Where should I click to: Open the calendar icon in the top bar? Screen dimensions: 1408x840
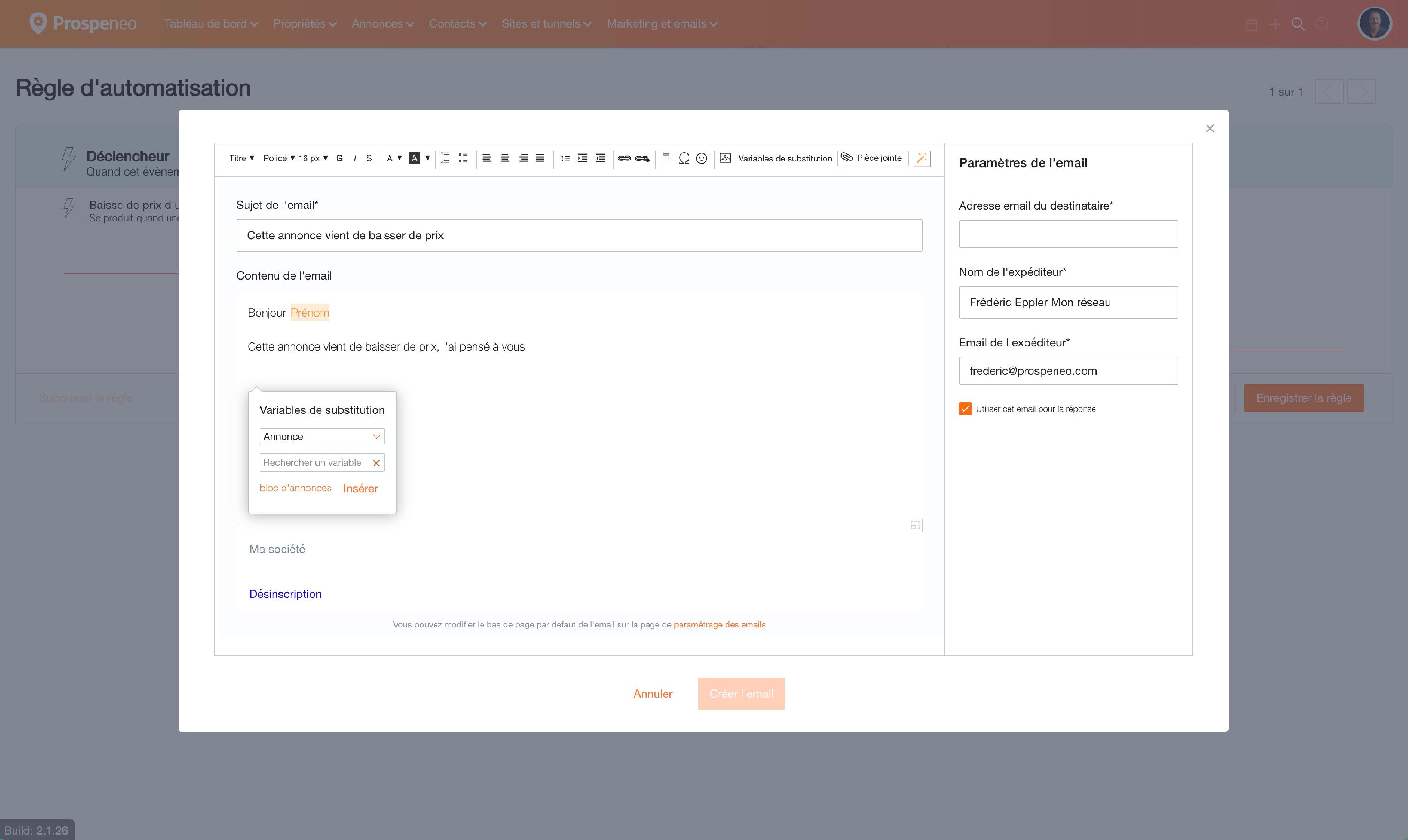(1252, 24)
